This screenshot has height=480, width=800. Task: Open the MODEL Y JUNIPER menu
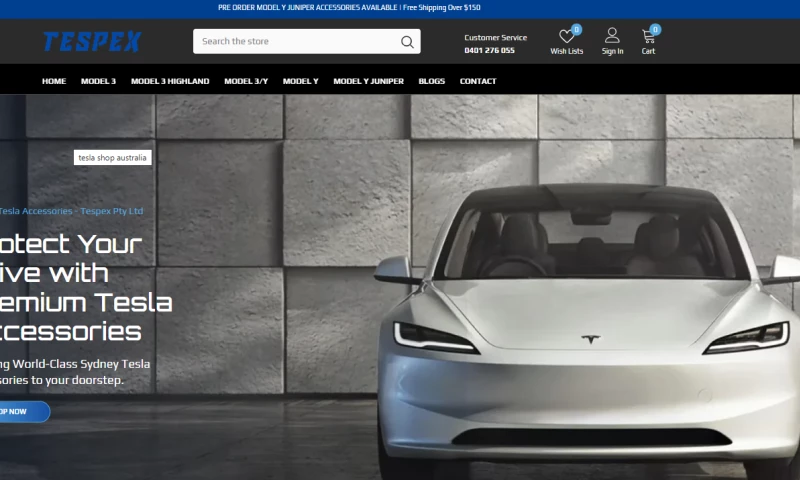[x=368, y=81]
